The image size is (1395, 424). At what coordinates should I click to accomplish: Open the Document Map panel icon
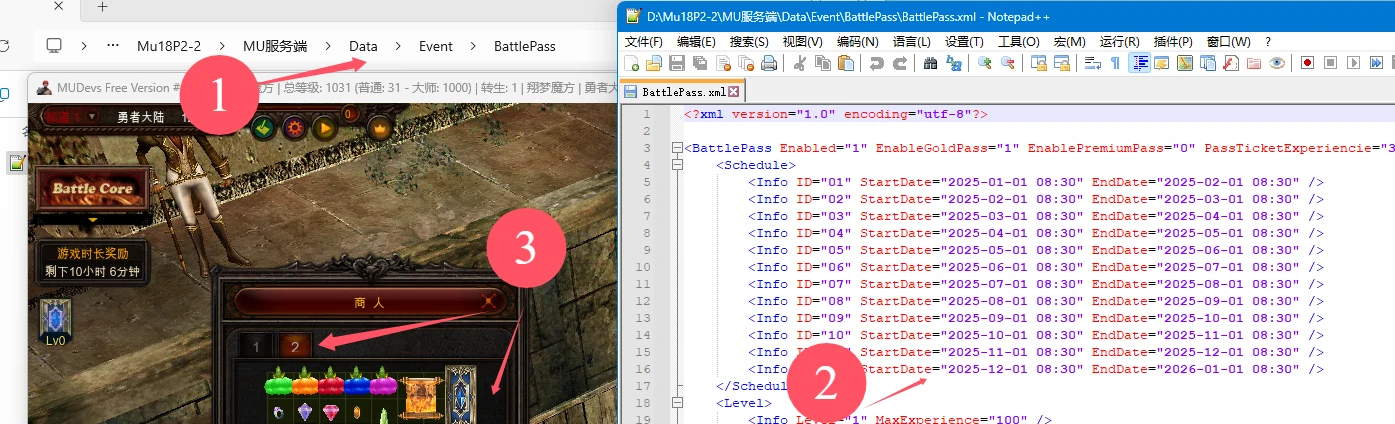point(1185,63)
